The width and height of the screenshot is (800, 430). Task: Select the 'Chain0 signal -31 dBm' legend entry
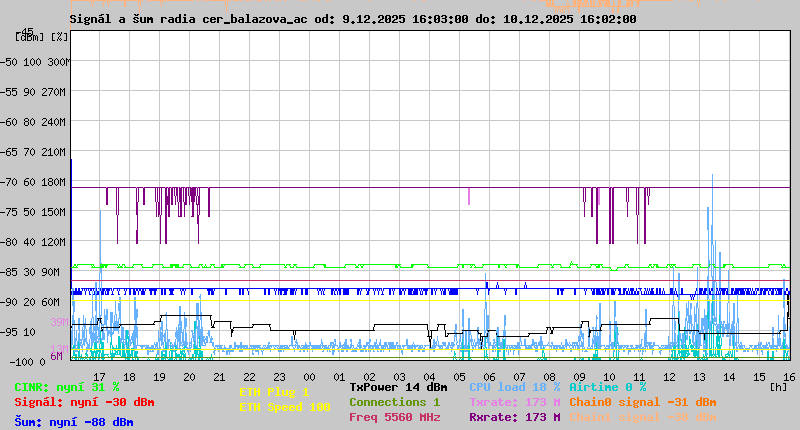[x=643, y=402]
